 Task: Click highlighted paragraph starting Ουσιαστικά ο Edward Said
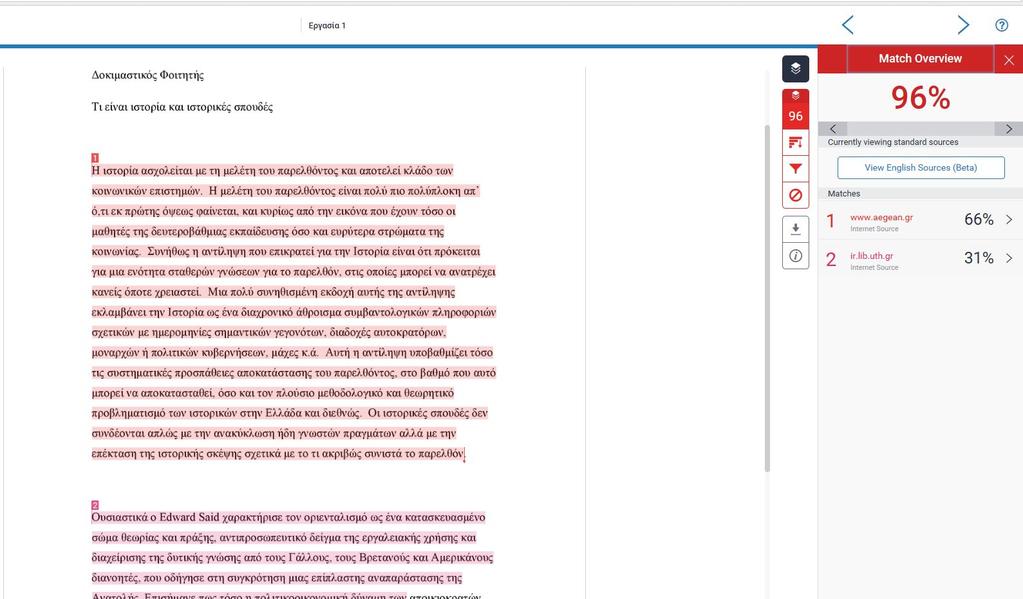[x=292, y=557]
